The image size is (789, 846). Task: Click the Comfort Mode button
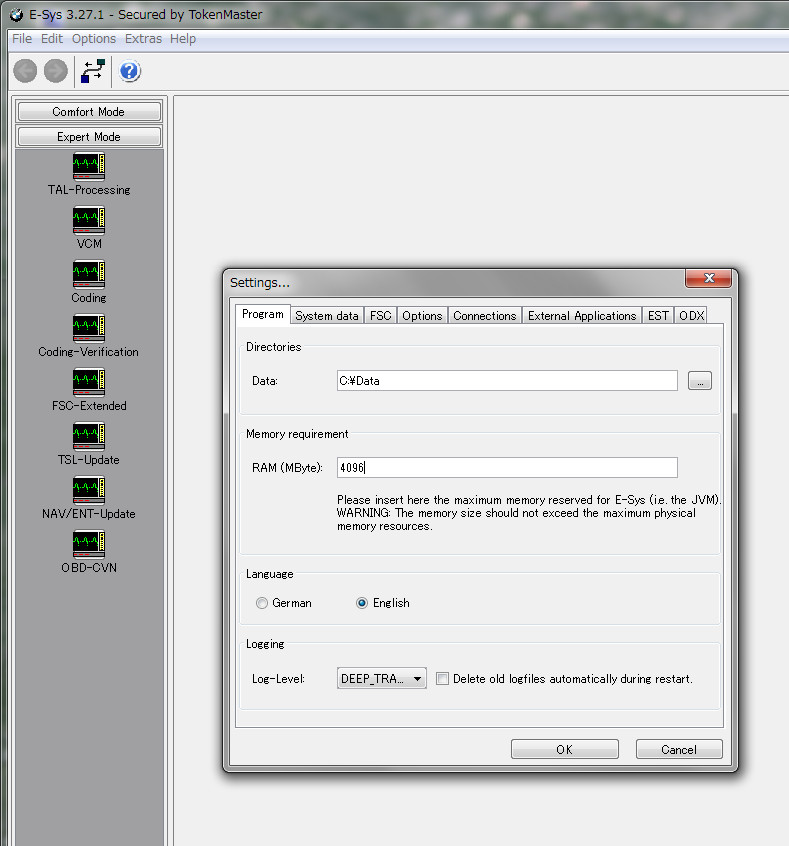coord(89,112)
